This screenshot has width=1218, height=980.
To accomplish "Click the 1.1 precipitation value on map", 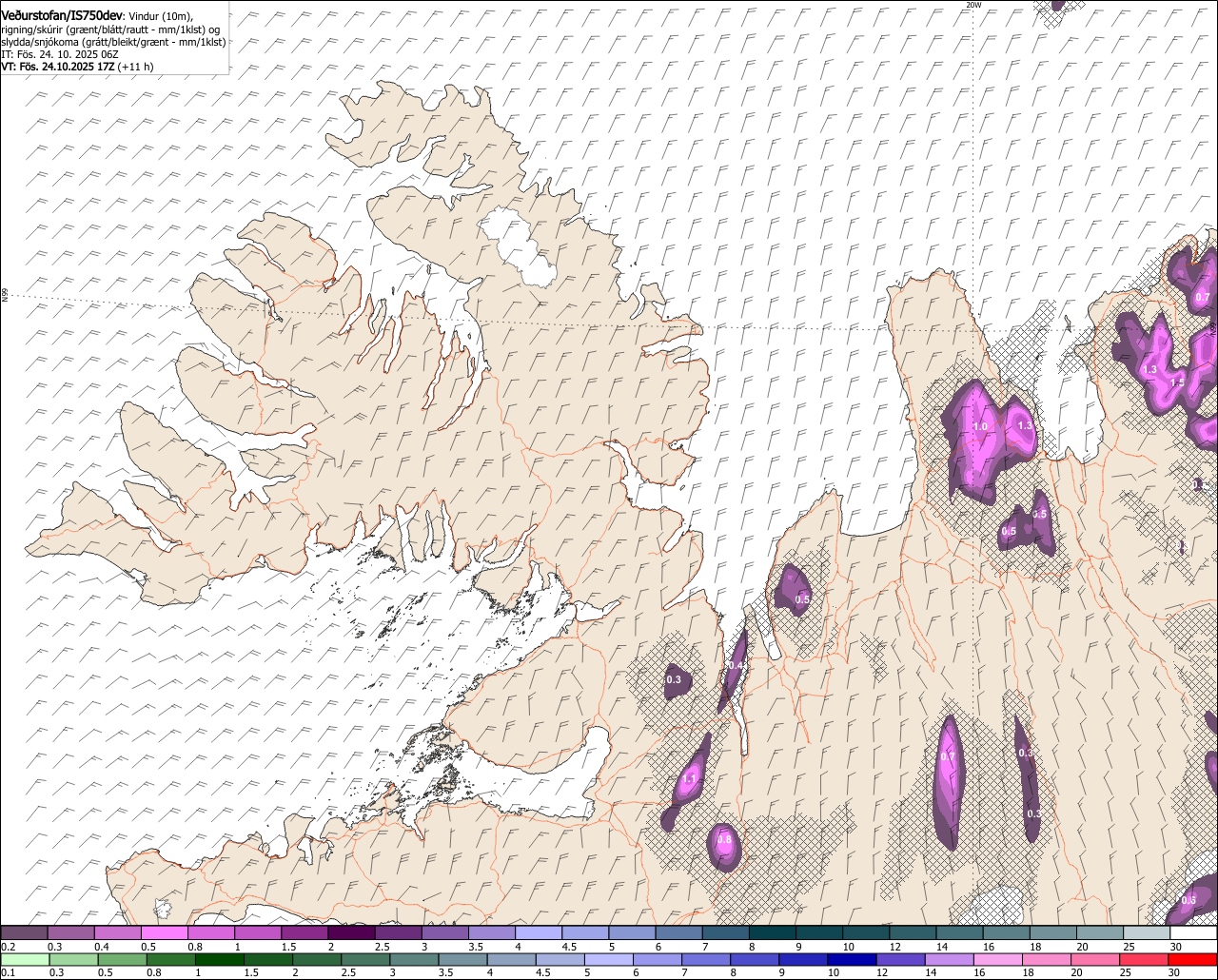I will click(690, 779).
